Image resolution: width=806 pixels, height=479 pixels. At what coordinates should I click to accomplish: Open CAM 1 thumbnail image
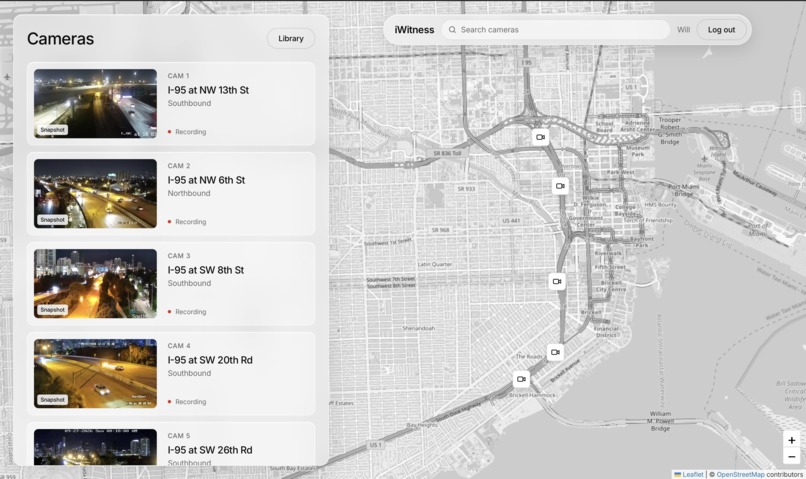(96, 104)
